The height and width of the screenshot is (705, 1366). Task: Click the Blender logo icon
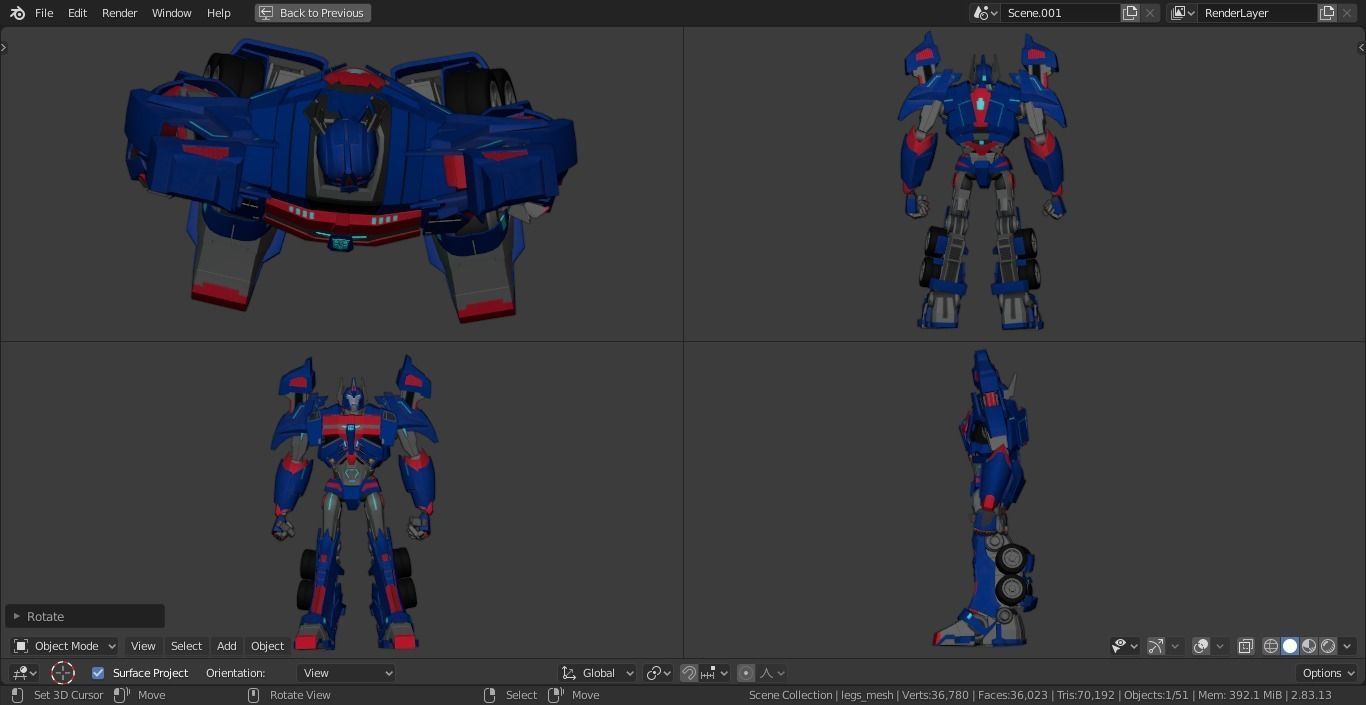17,13
